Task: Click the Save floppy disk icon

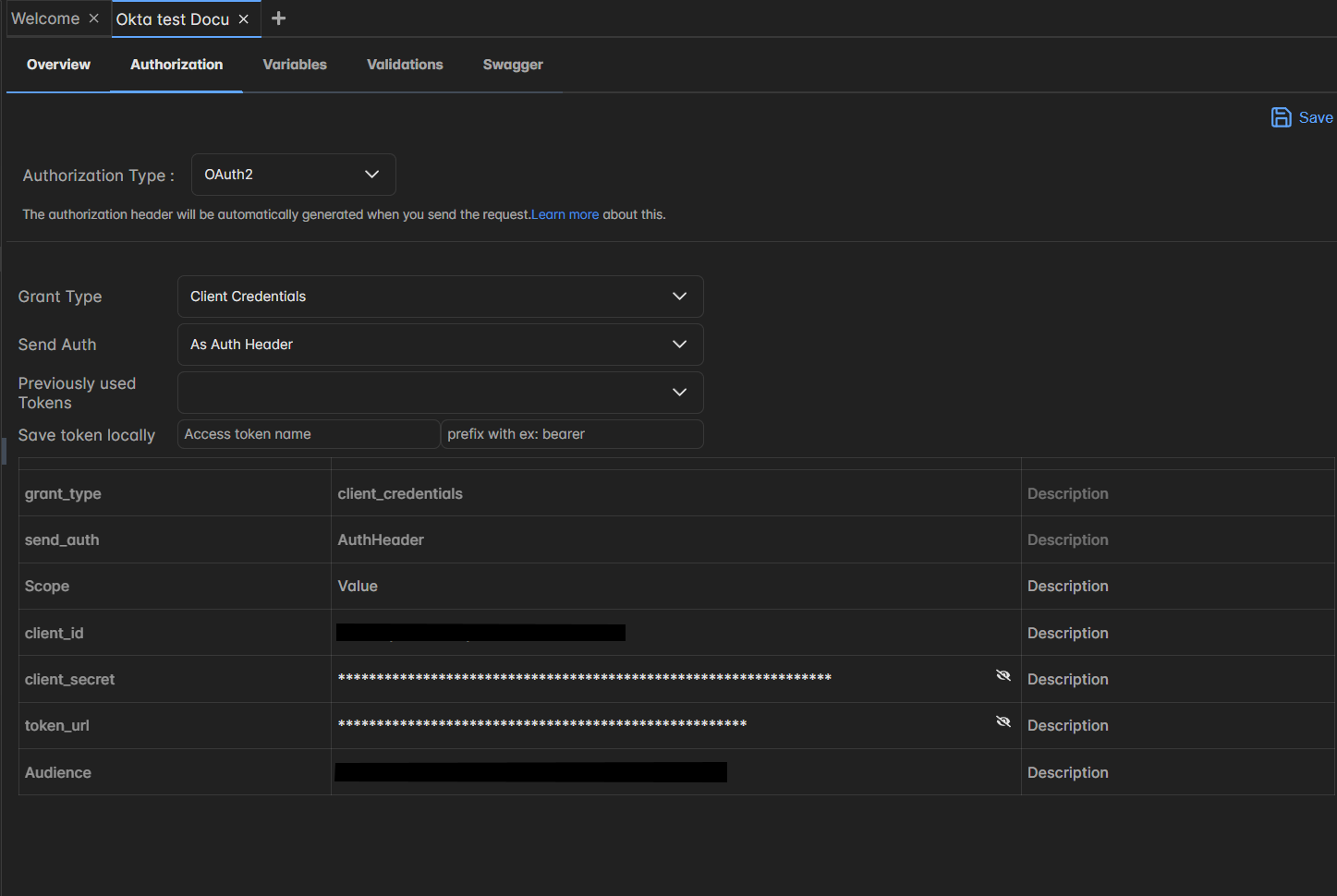Action: [x=1281, y=117]
